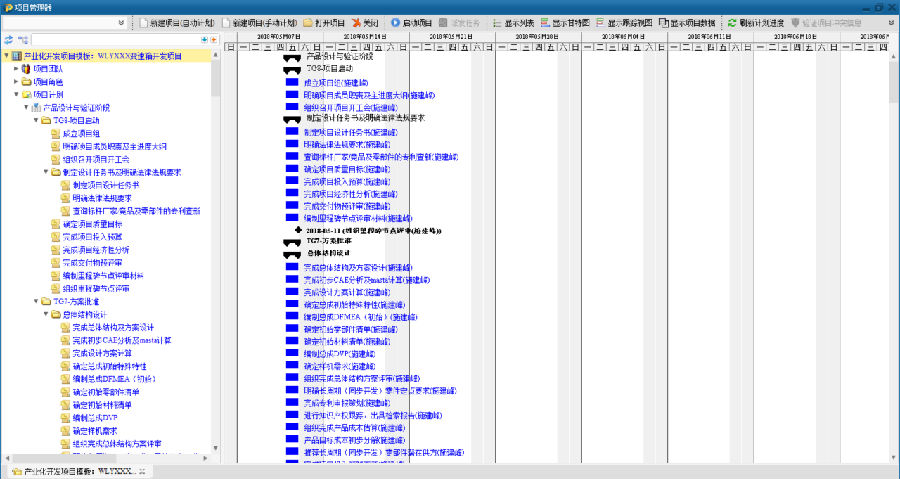Switch to 显示列表 view
This screenshot has width=900, height=479.
coord(513,23)
